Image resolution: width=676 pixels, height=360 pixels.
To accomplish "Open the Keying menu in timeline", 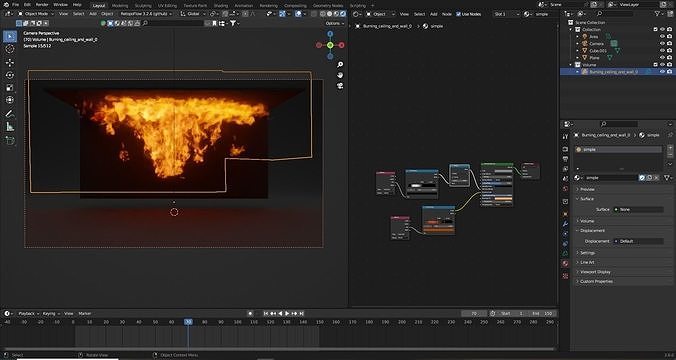I will click(50, 313).
